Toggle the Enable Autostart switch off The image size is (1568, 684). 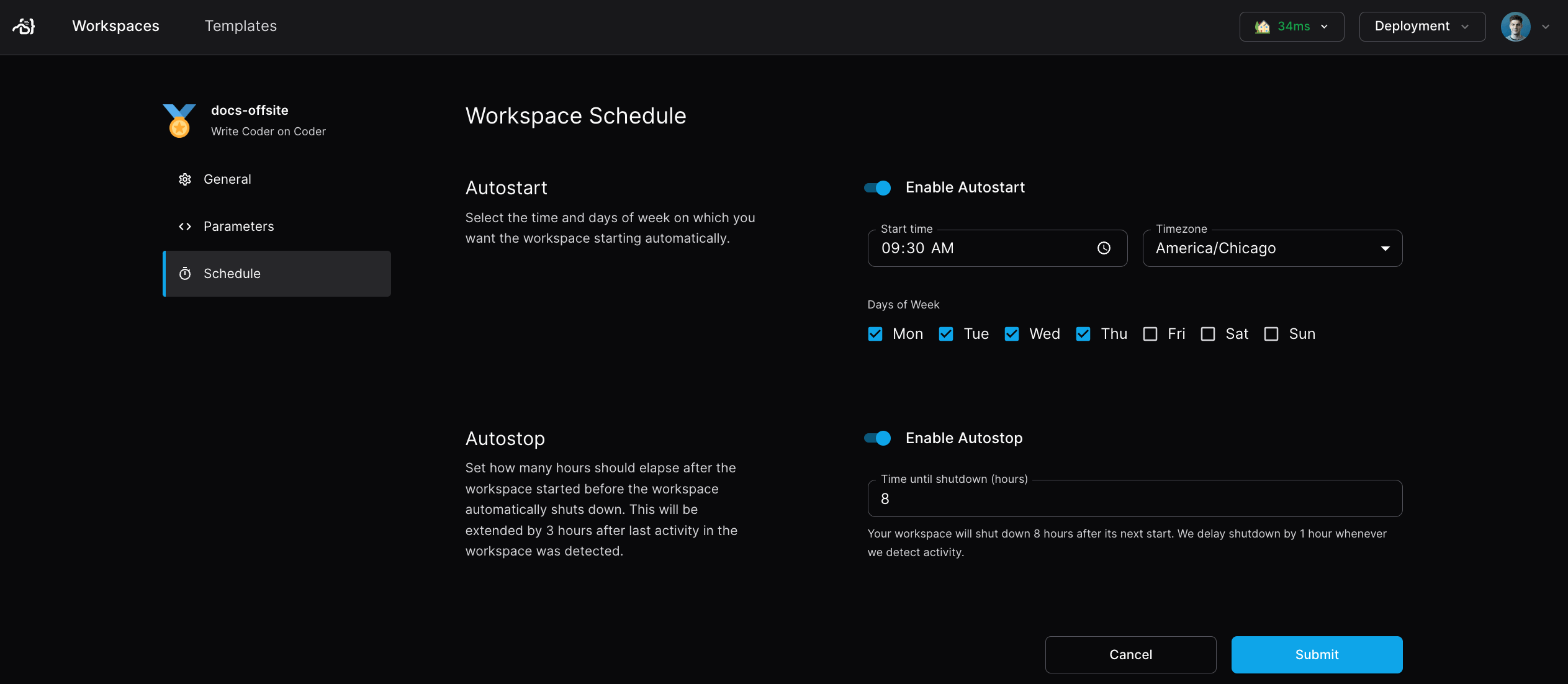[878, 186]
